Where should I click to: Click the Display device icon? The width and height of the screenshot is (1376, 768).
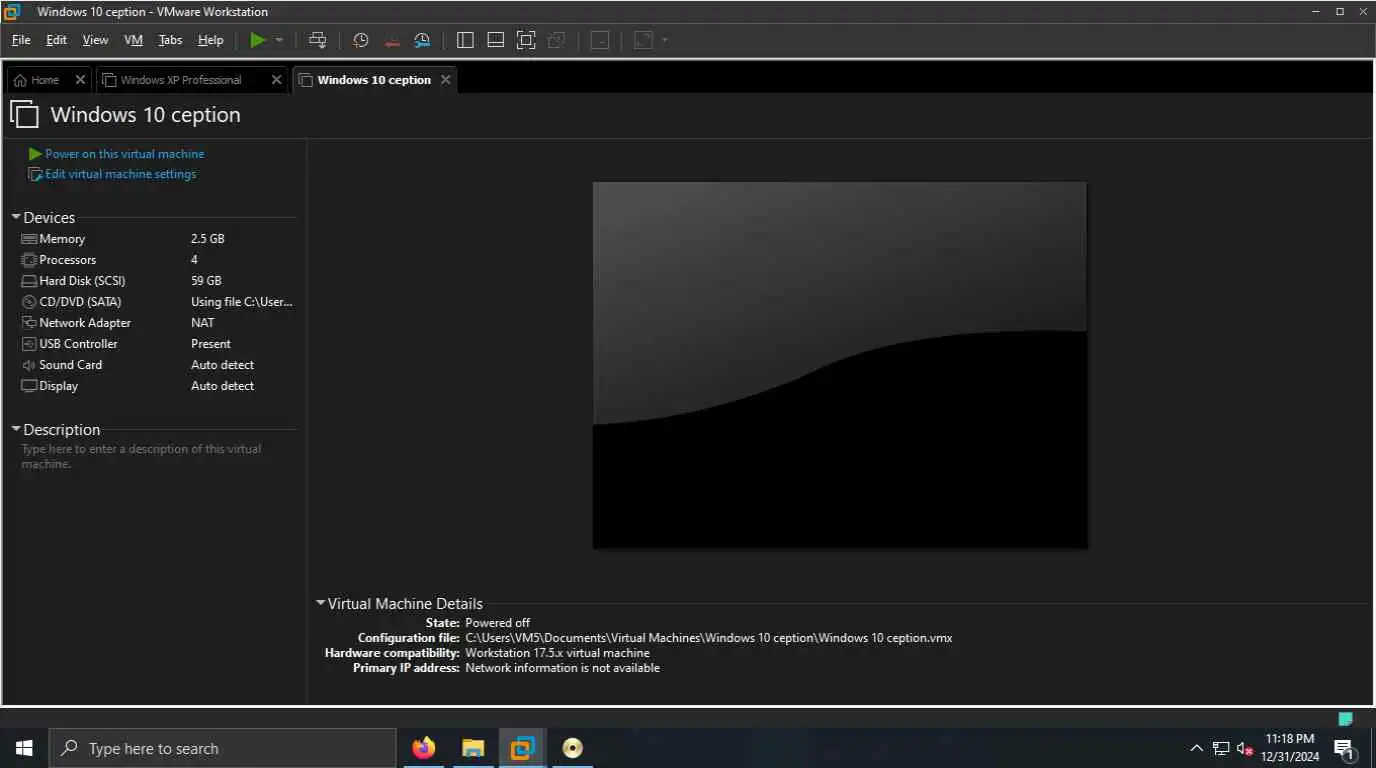29,386
